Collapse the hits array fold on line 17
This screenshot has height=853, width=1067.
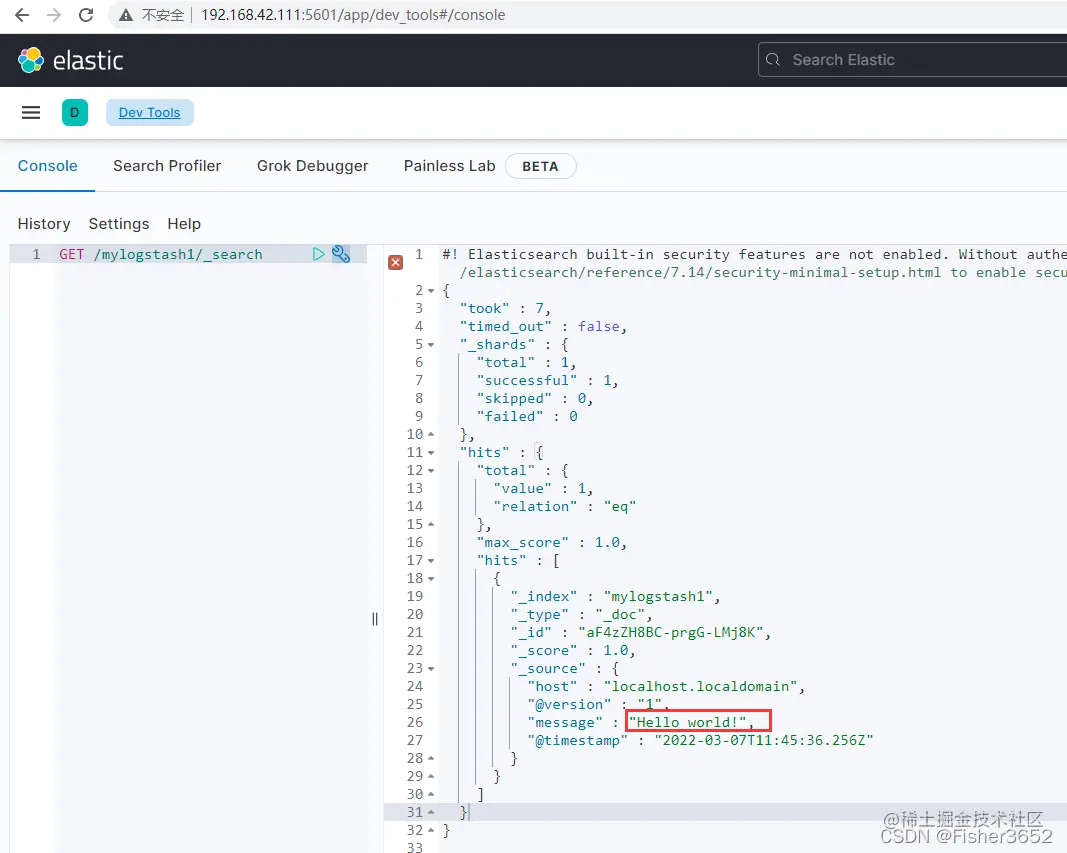431,561
